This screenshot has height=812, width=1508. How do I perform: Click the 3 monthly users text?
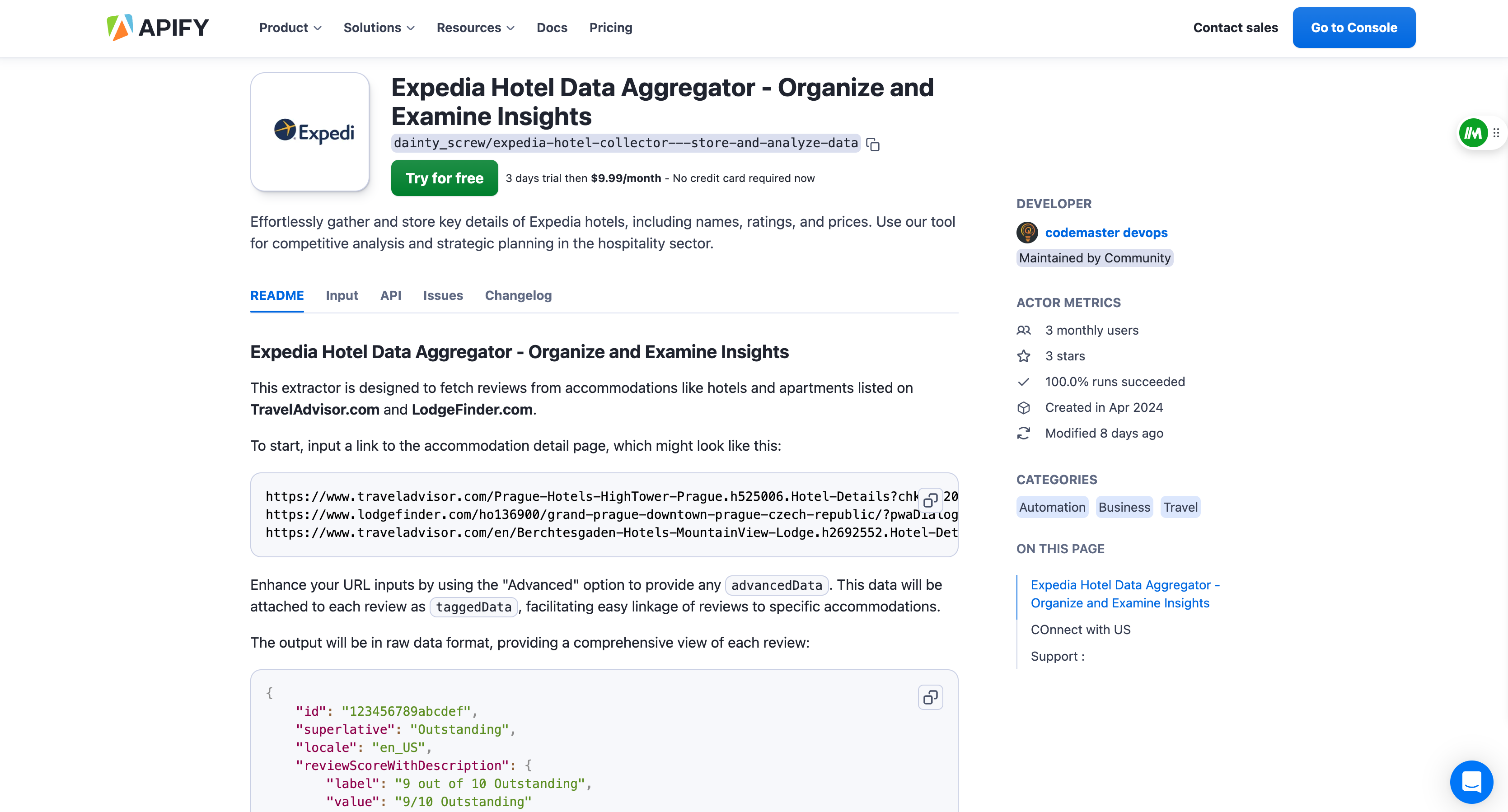(x=1092, y=331)
